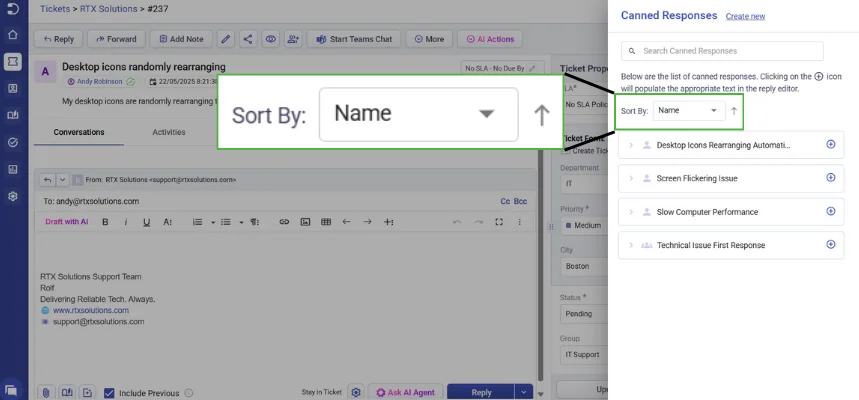Open the Priority dropdown showing Medium
859x400 pixels.
tap(584, 225)
